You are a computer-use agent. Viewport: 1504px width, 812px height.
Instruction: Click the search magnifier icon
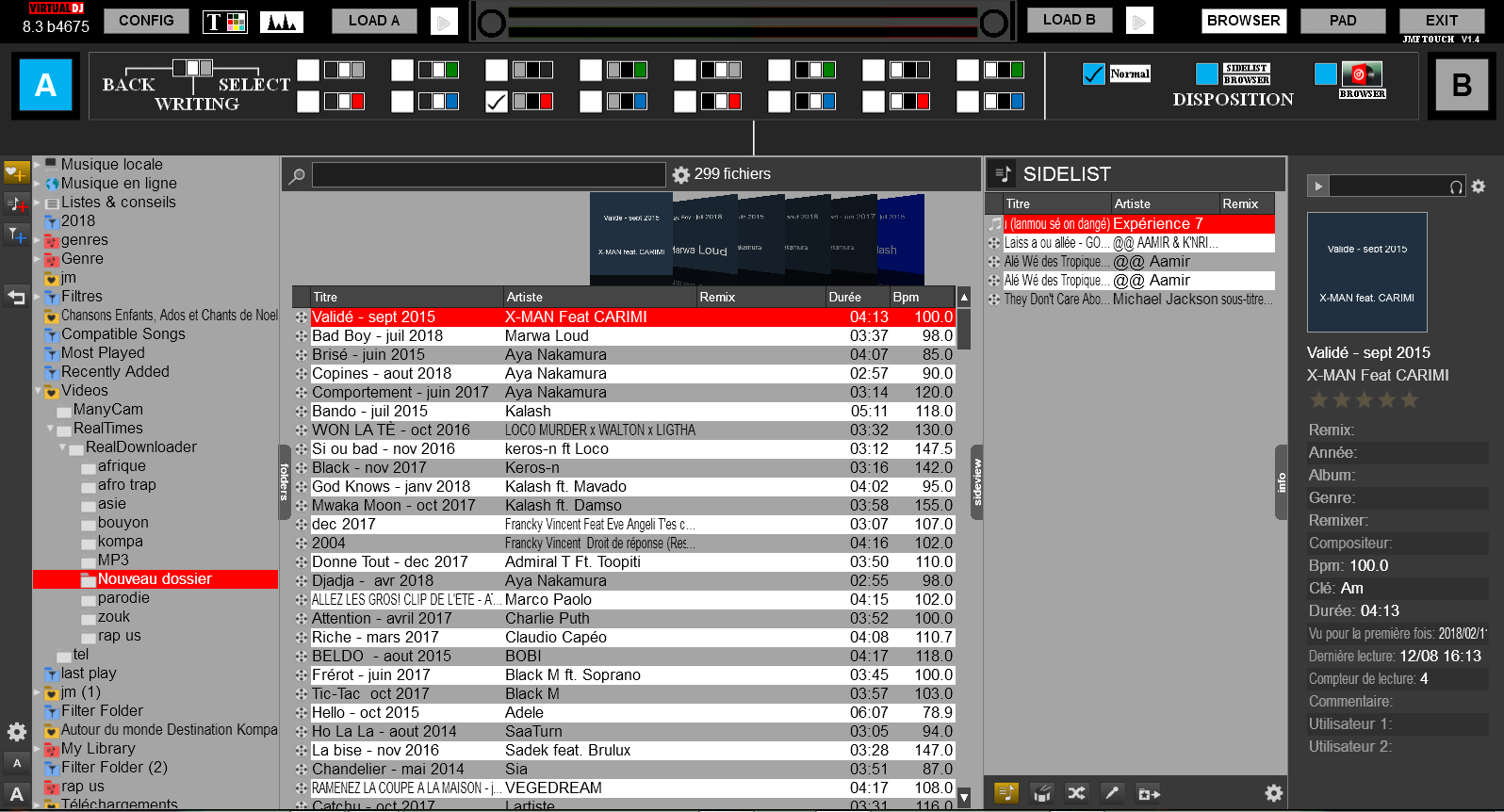(297, 175)
